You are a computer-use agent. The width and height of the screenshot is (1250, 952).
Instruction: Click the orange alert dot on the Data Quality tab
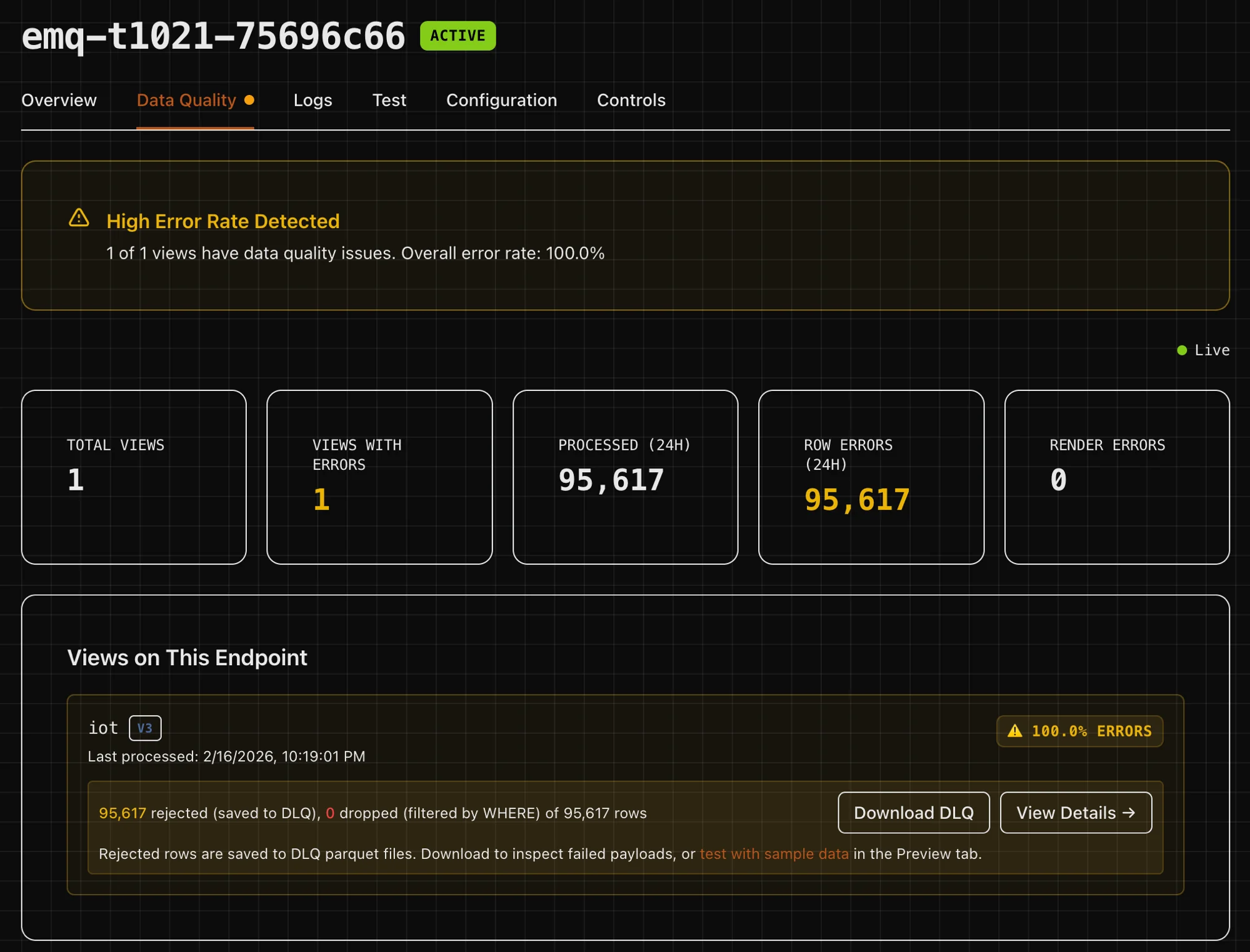[251, 99]
